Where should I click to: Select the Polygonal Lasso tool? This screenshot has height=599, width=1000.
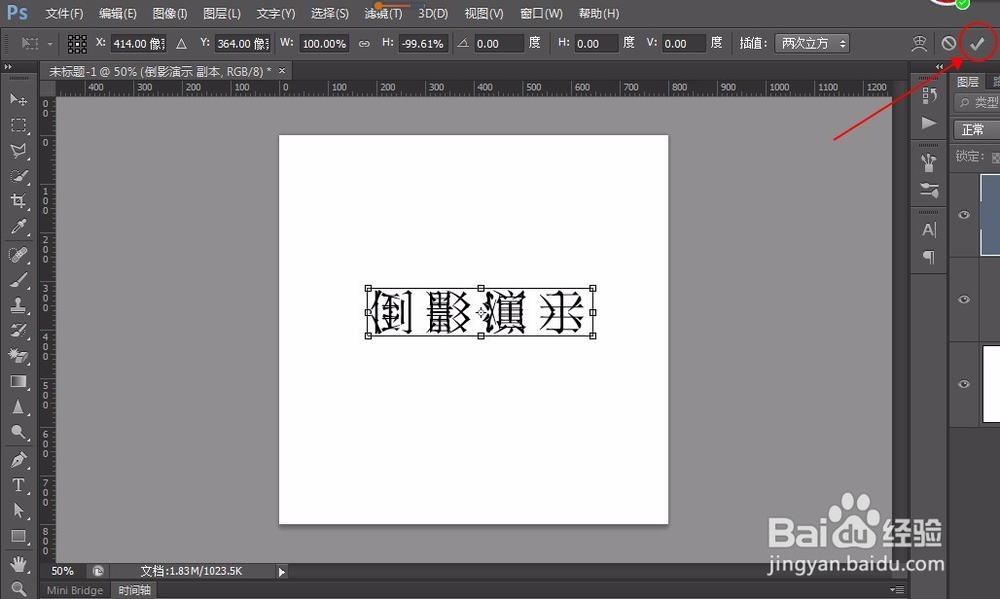pos(18,151)
